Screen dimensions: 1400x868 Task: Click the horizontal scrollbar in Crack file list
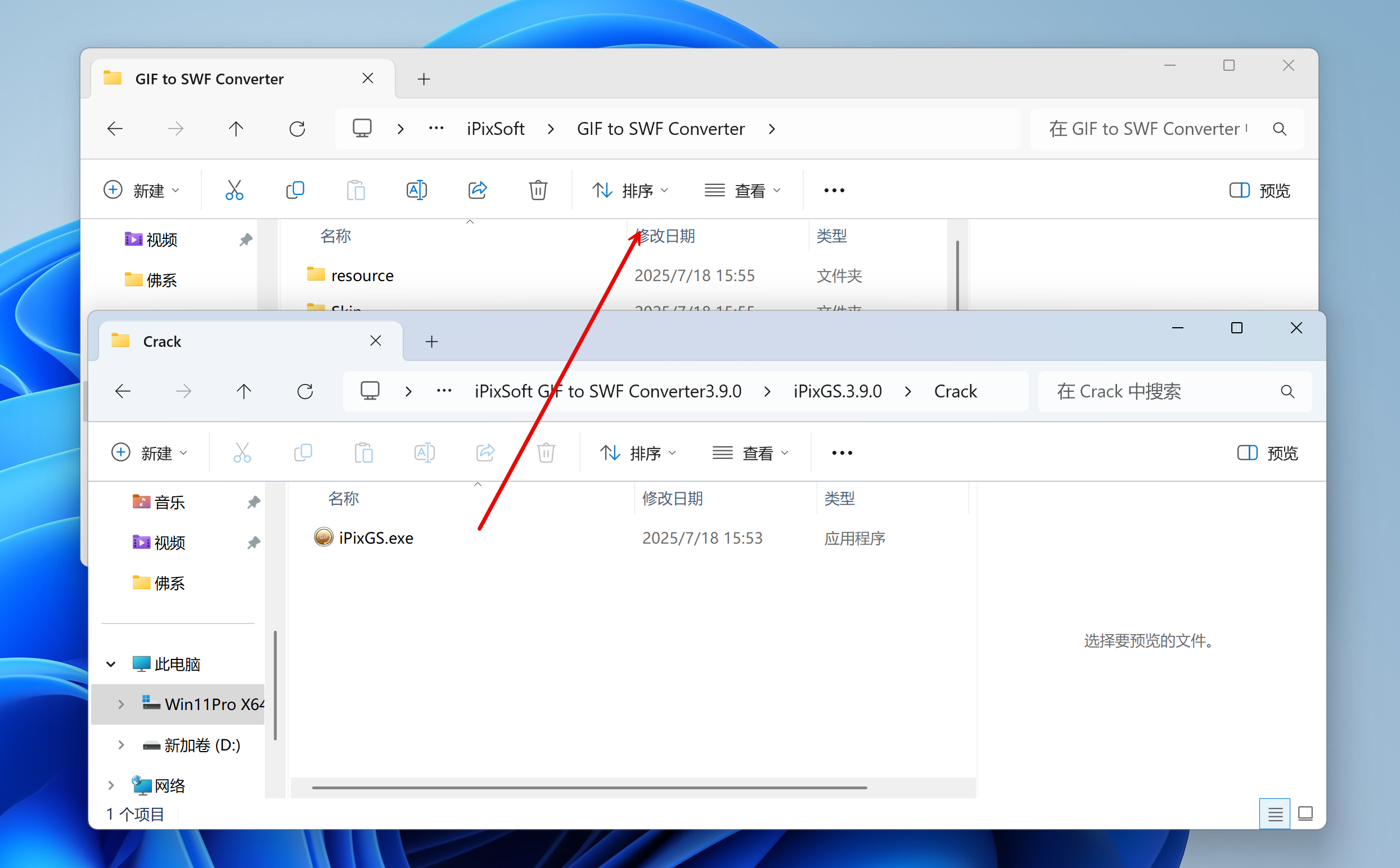point(588,788)
